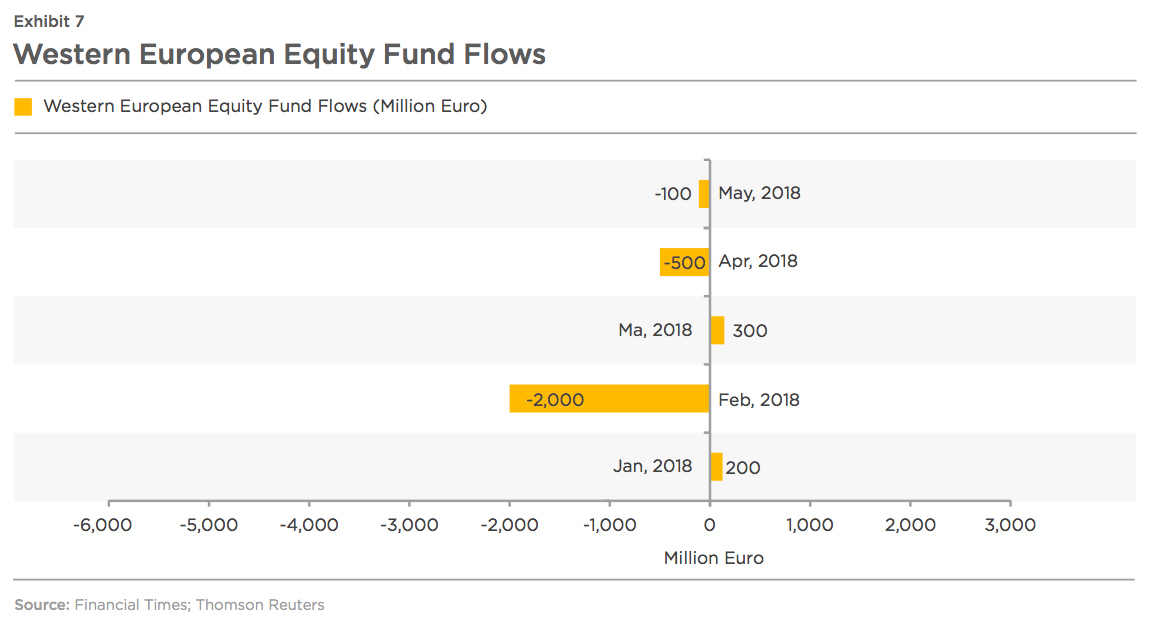1150x635 pixels.
Task: Select the Feb, 2018 bar showing -2,000
Action: click(x=609, y=398)
